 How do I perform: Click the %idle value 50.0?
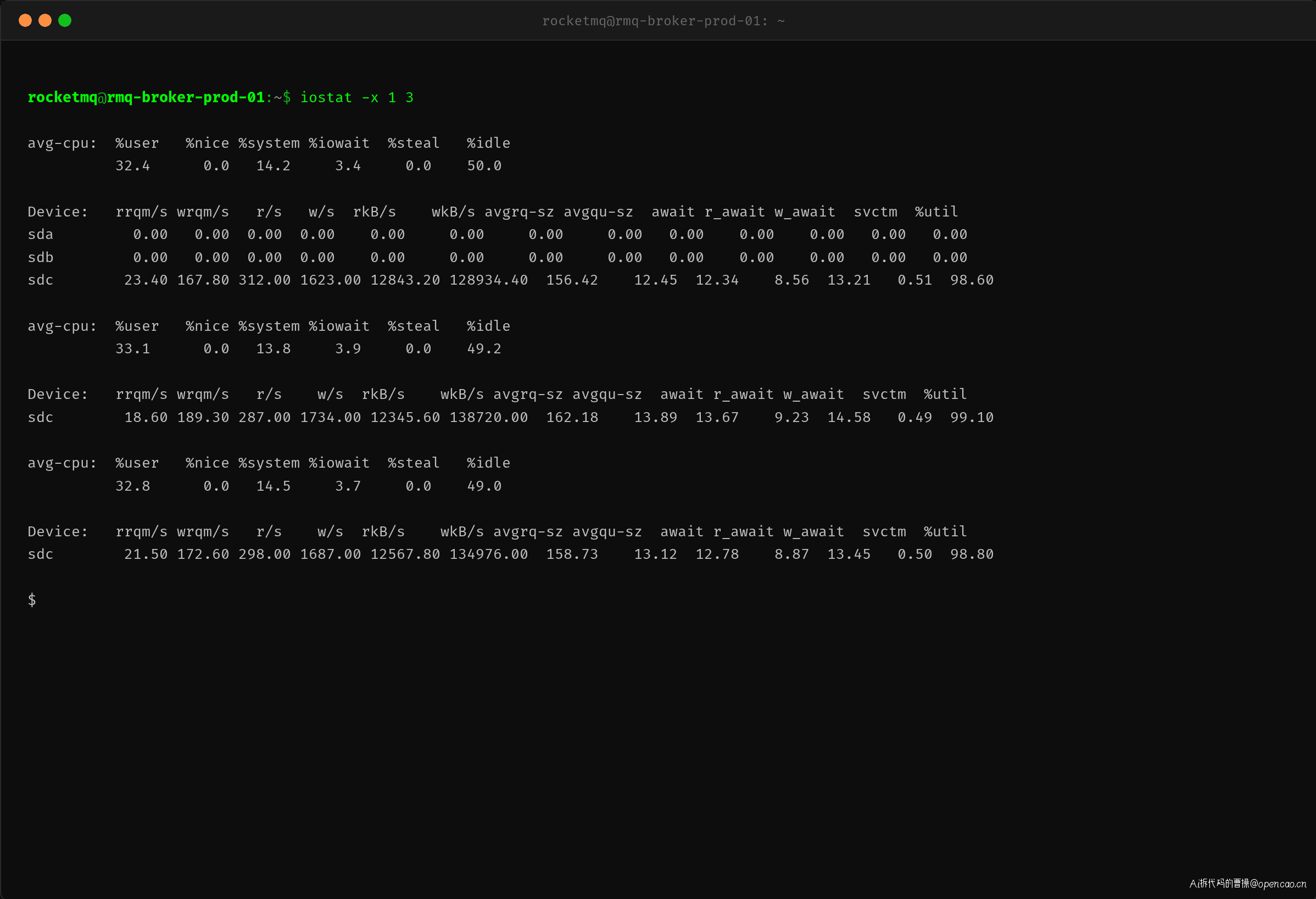[484, 166]
